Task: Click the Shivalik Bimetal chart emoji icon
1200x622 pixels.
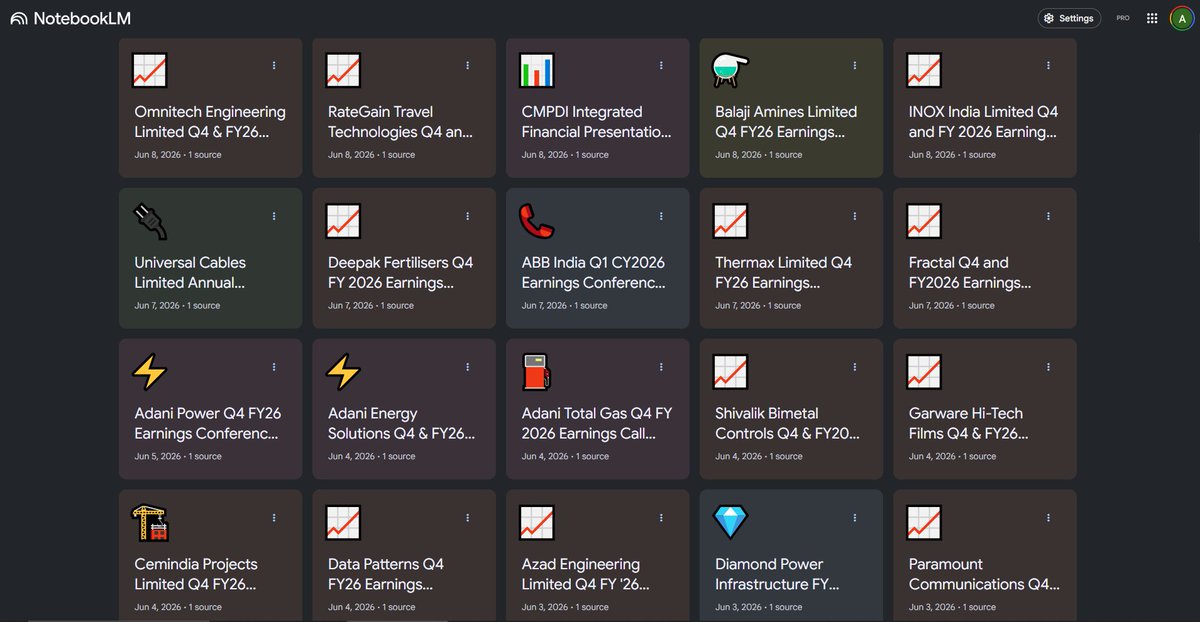Action: [x=730, y=372]
